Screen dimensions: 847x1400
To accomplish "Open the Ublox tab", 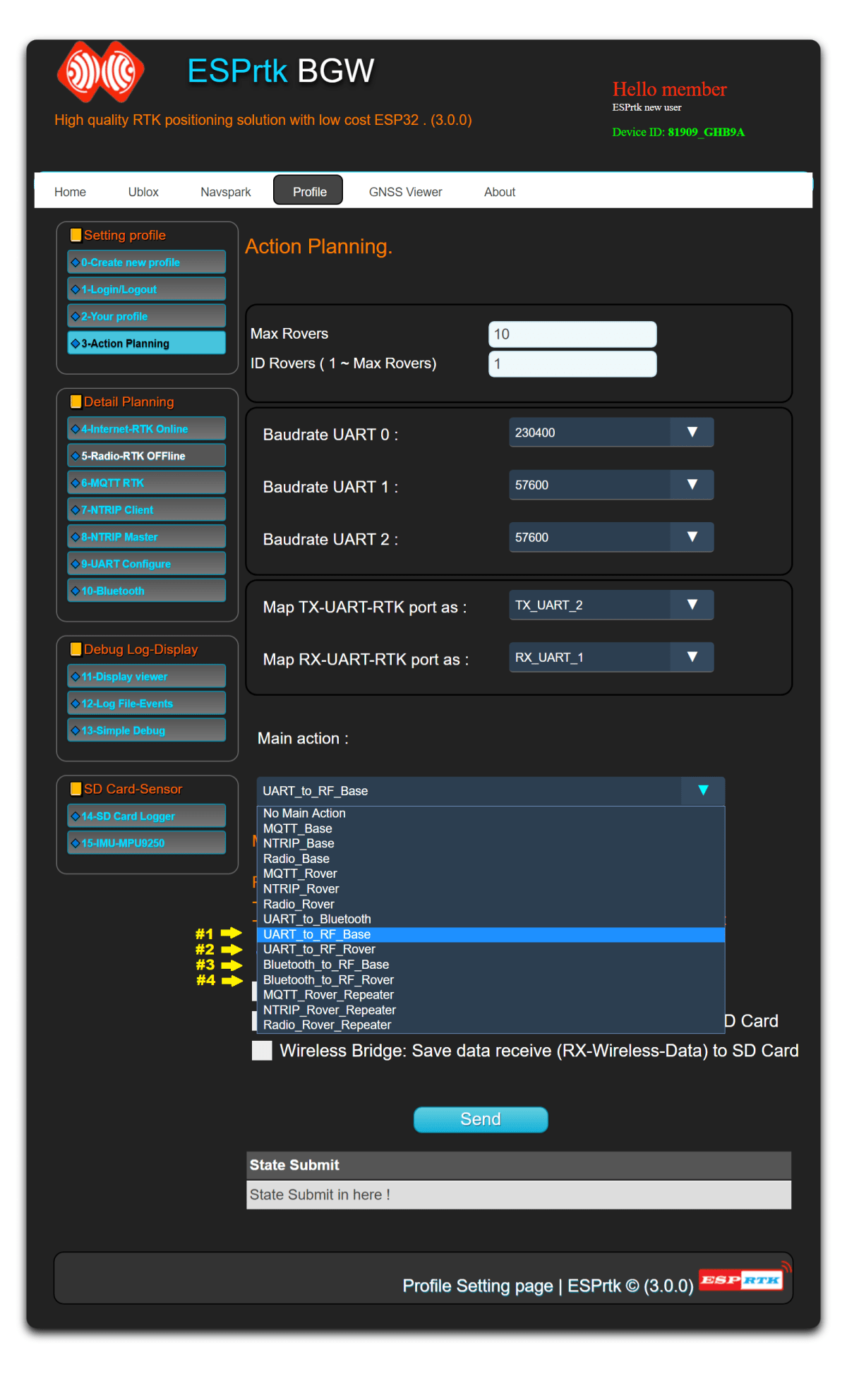I will point(143,192).
